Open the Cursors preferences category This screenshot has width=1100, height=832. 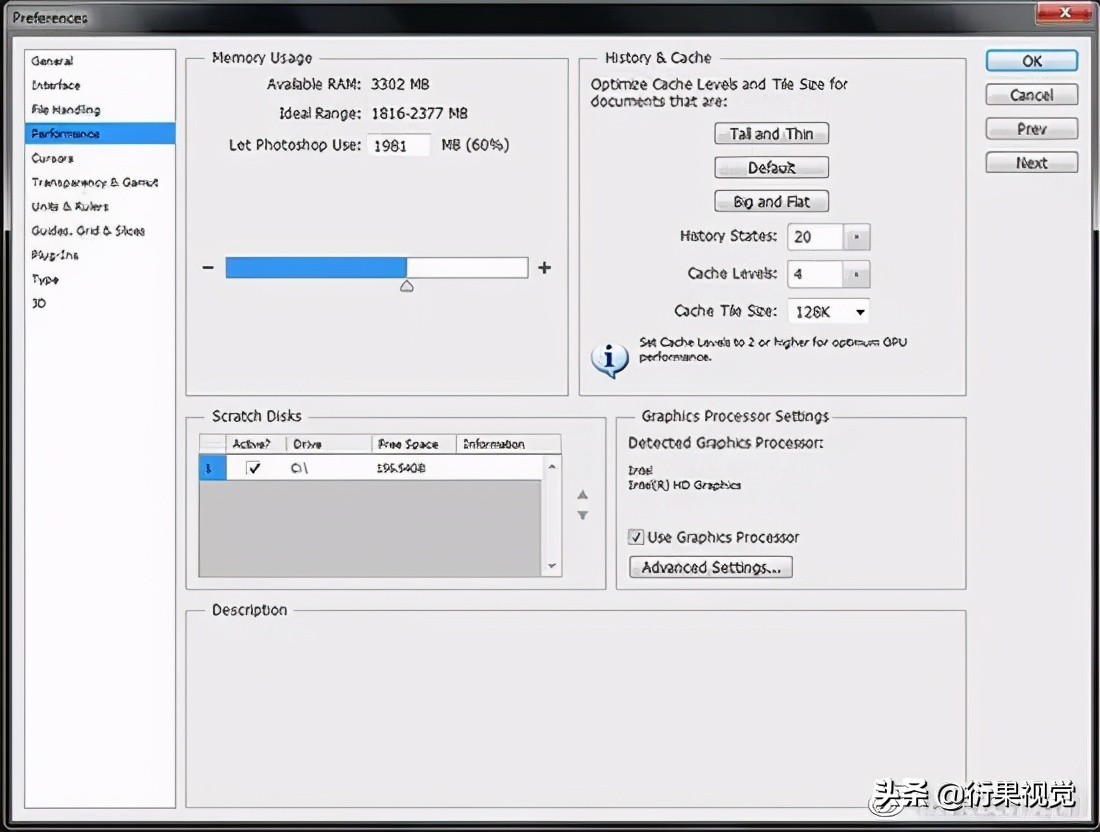coord(52,158)
